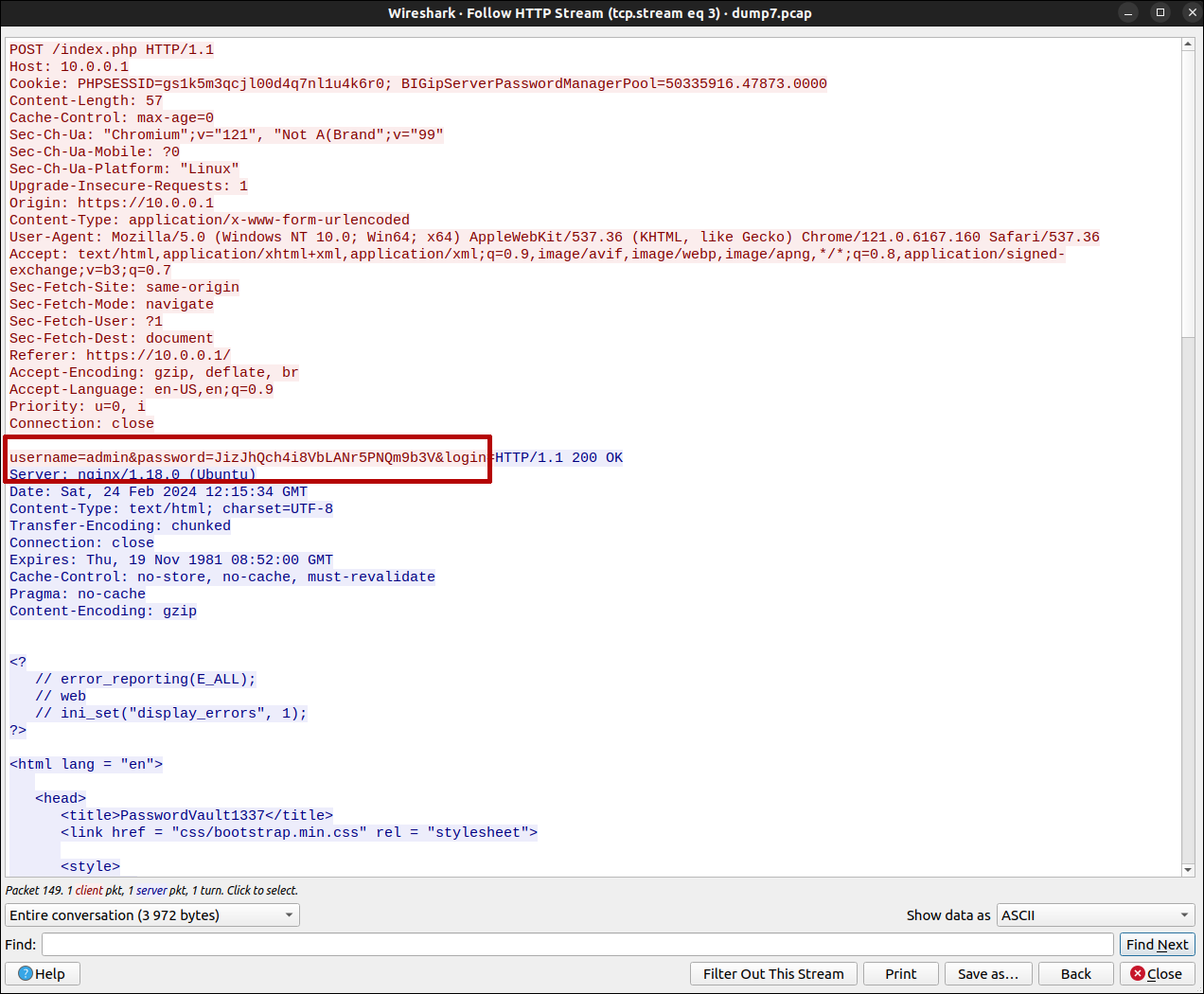Click Filter Out This Stream
The width and height of the screenshot is (1204, 994).
[x=773, y=973]
